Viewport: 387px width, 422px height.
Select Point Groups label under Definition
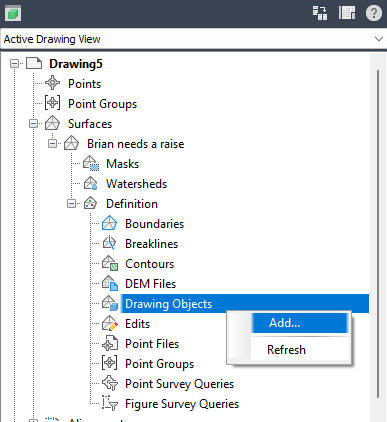(159, 364)
